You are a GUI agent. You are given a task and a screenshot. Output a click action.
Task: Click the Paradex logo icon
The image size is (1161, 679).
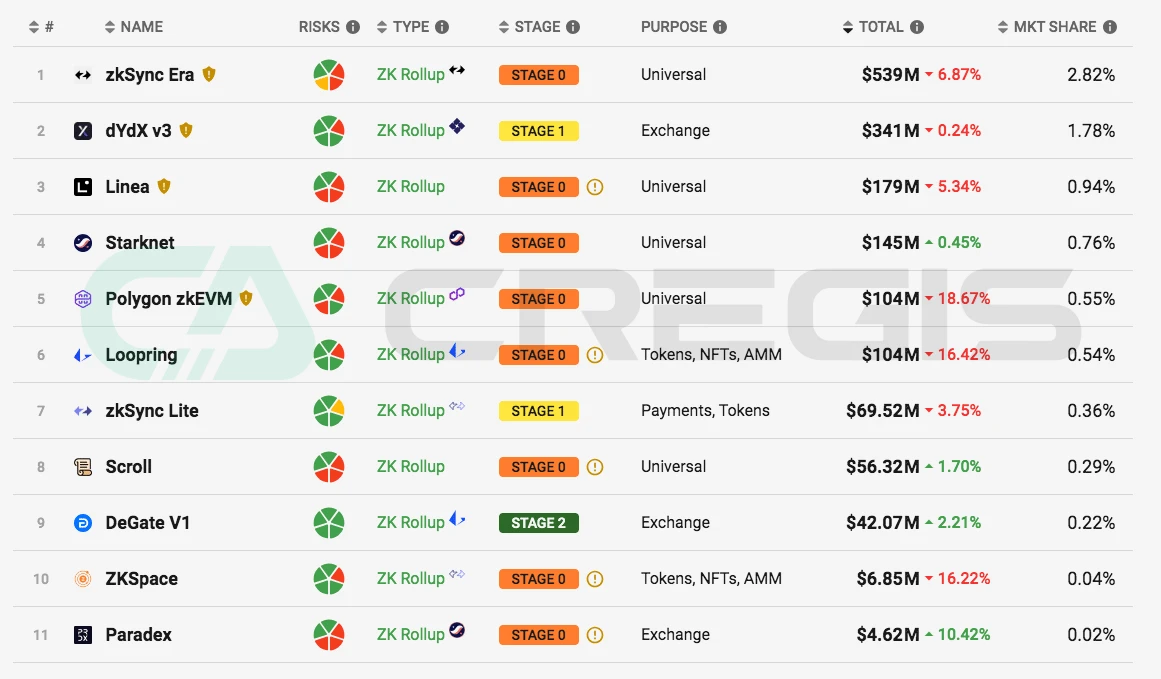(x=83, y=635)
